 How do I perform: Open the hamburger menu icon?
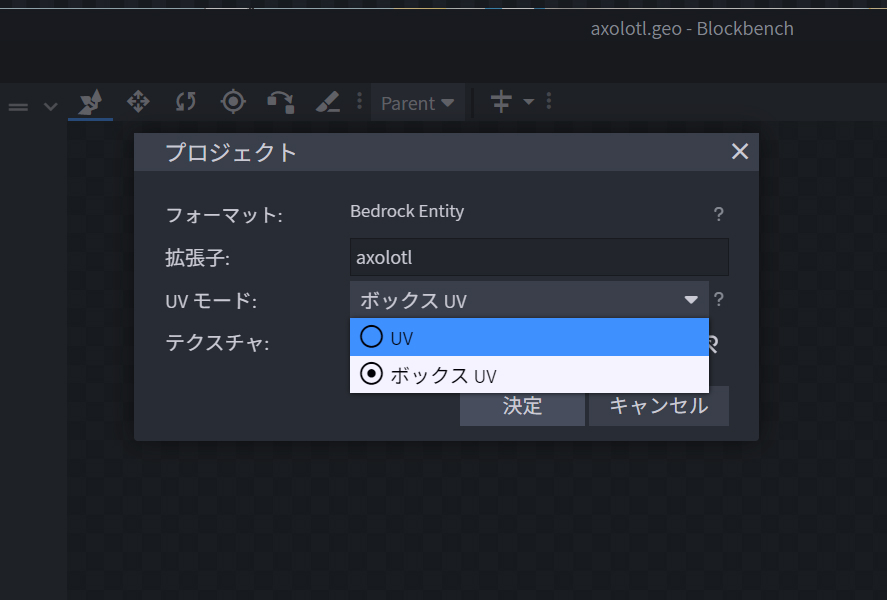[18, 106]
